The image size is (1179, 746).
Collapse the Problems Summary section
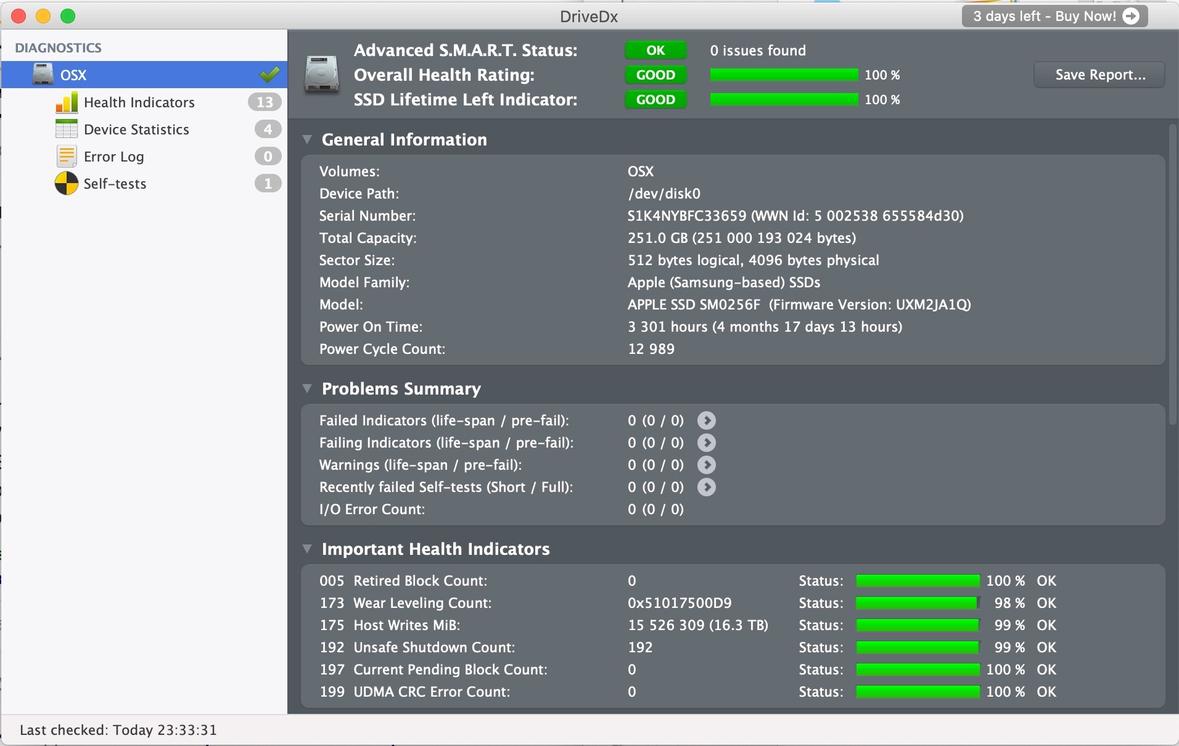pyautogui.click(x=307, y=388)
